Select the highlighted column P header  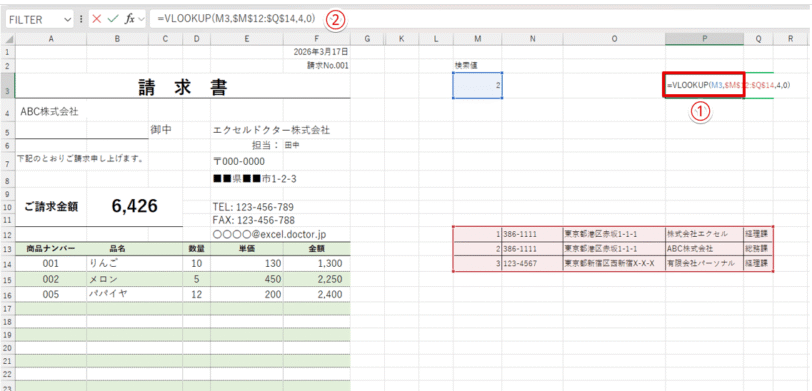[704, 39]
